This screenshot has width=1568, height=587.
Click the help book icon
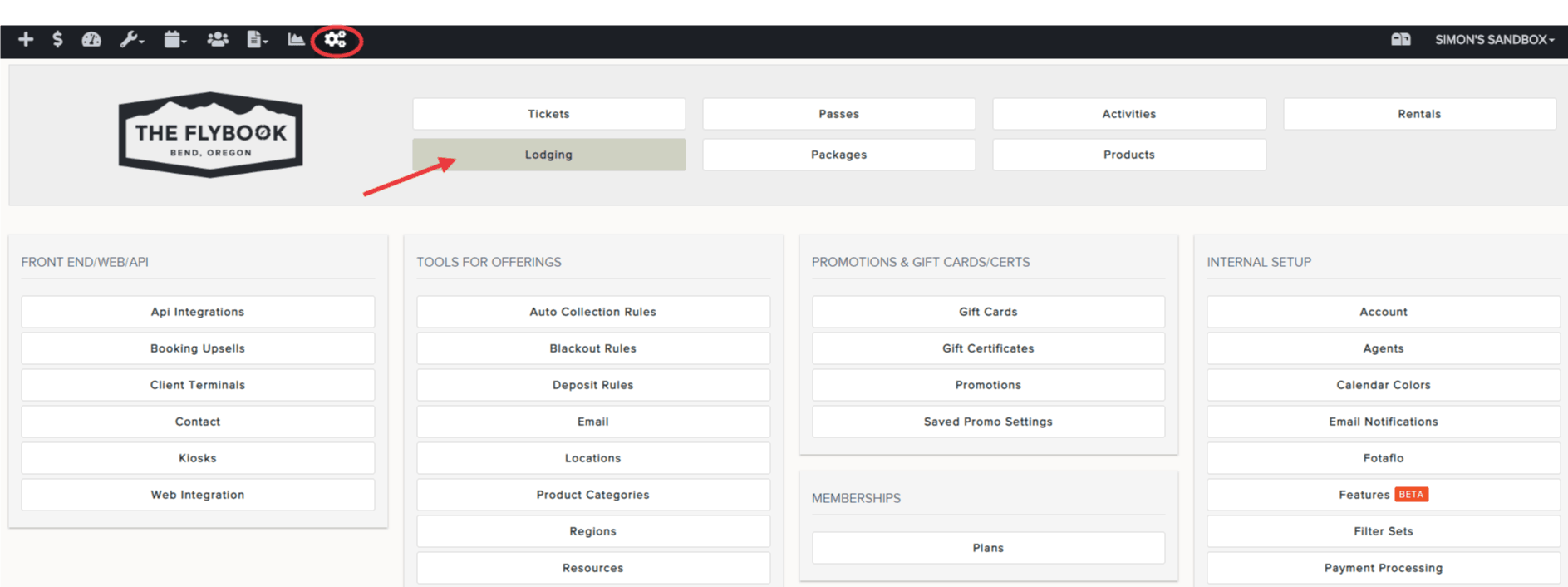click(x=1401, y=39)
